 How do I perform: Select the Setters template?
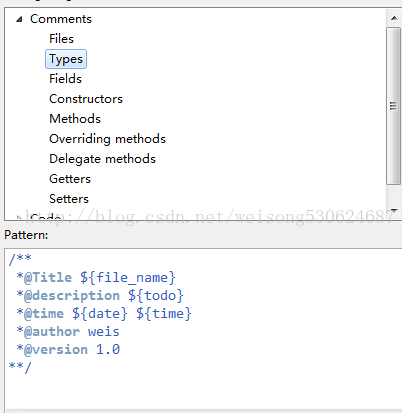click(69, 199)
